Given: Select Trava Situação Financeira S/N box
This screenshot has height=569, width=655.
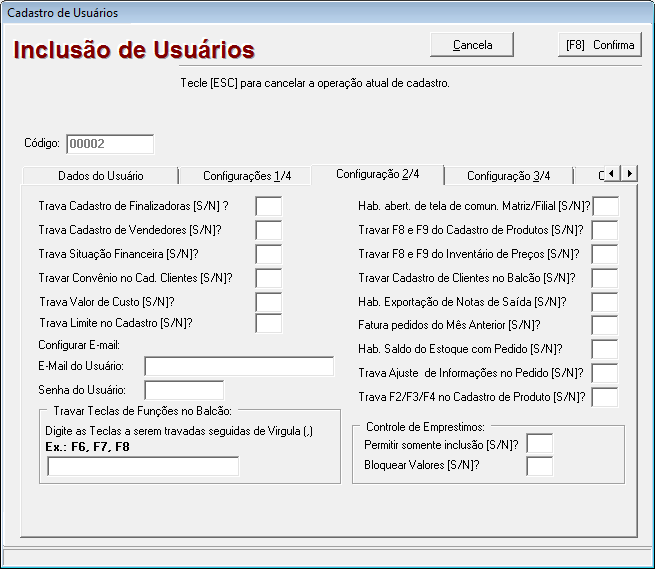Looking at the screenshot, I should pyautogui.click(x=268, y=254).
